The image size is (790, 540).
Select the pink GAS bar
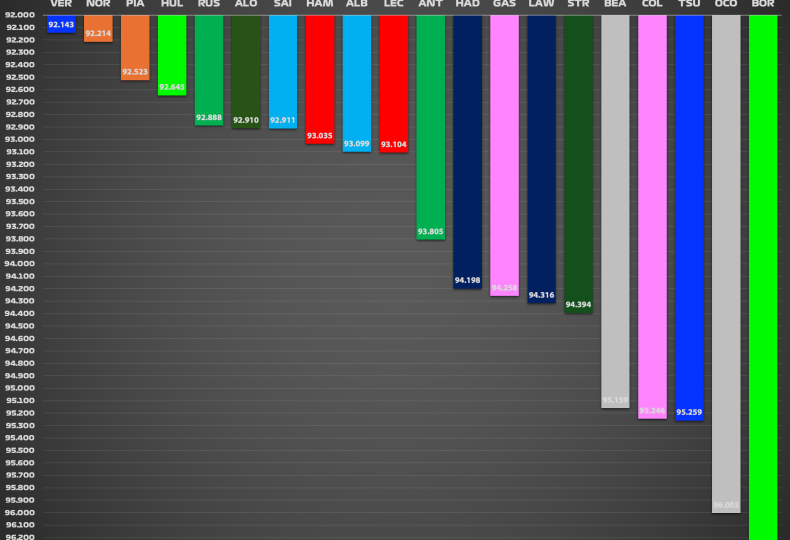[505, 150]
